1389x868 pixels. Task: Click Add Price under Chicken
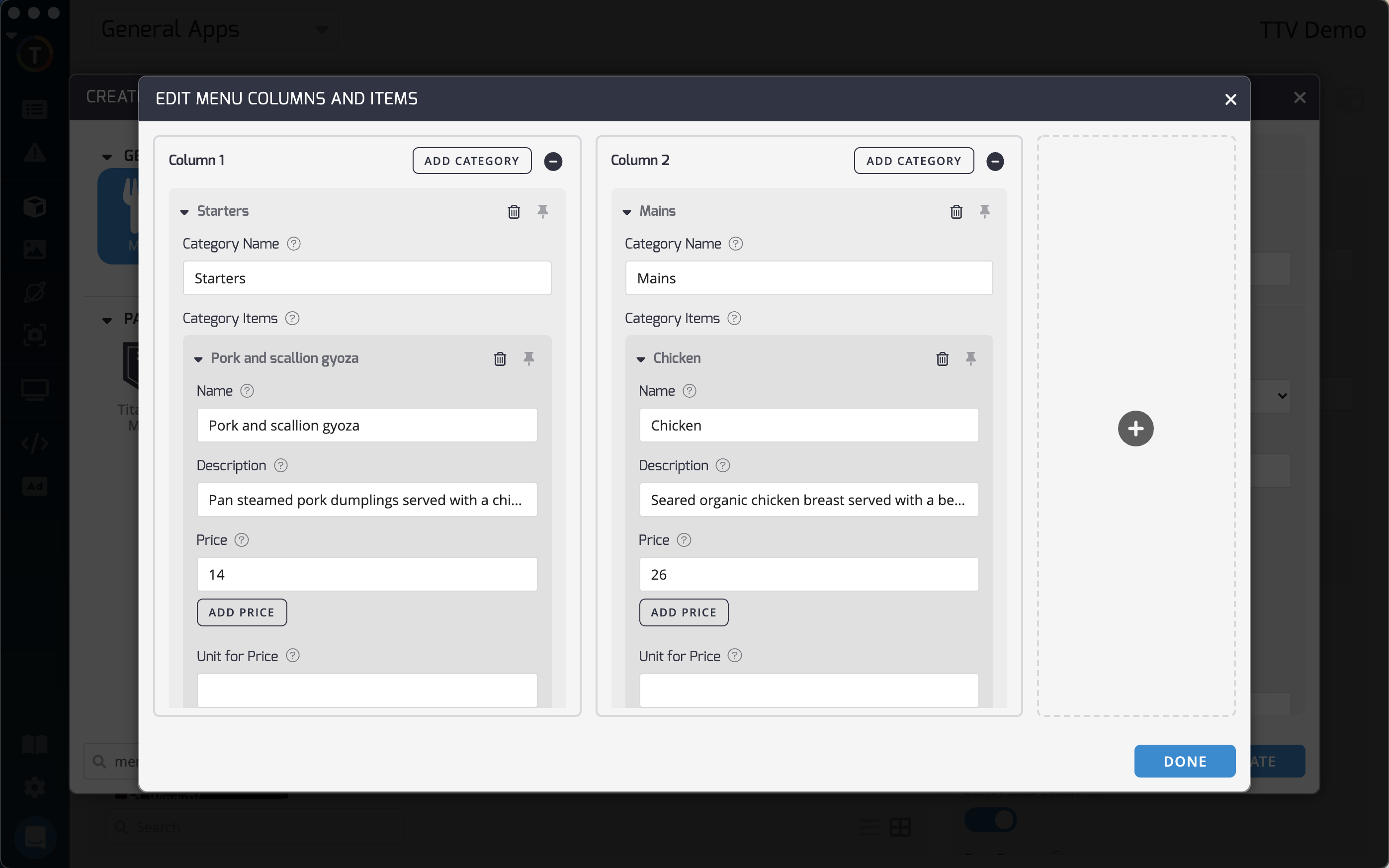tap(683, 612)
